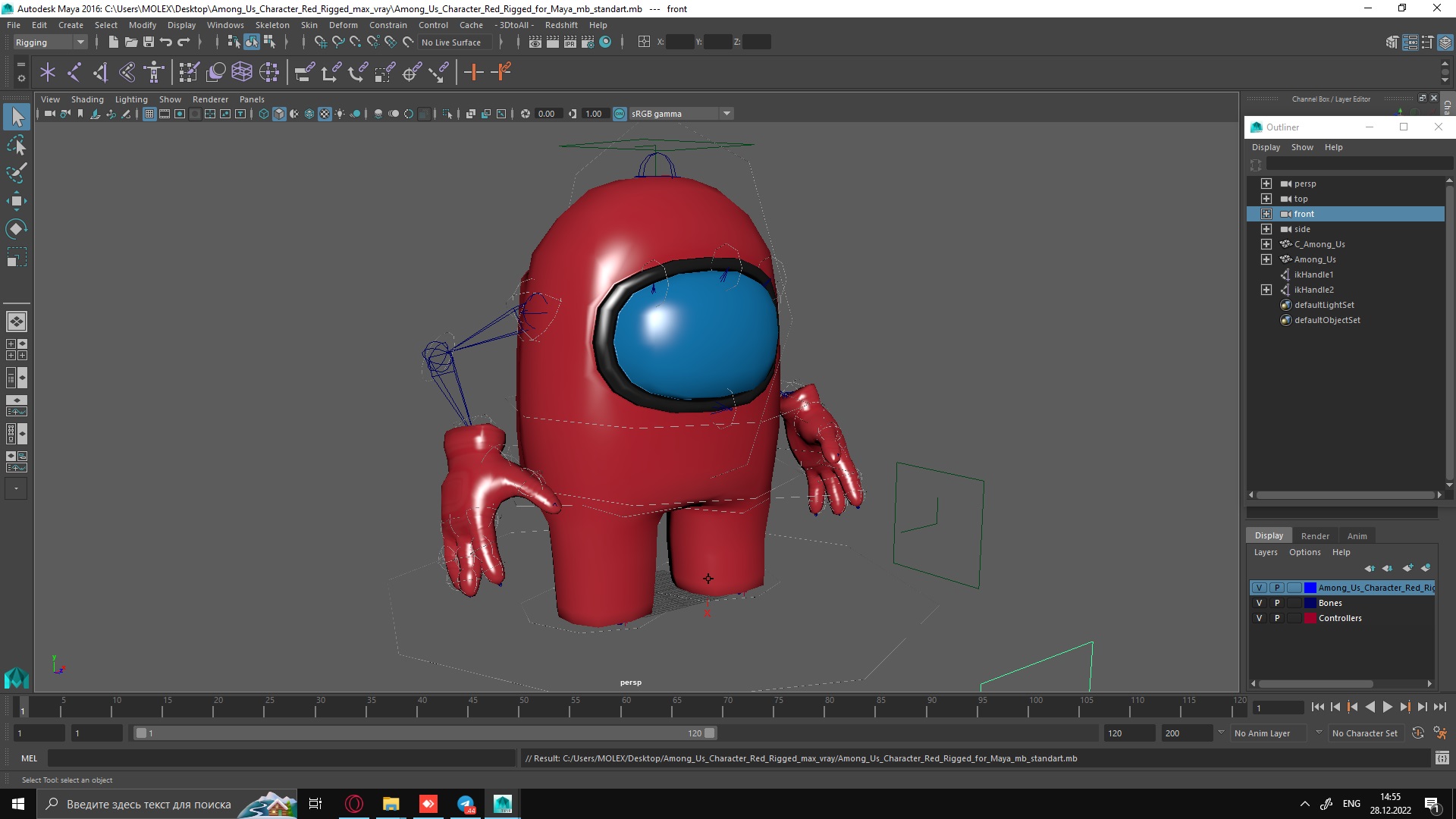This screenshot has height=819, width=1456.
Task: Open the Rigging menu set dropdown
Action: (x=50, y=42)
